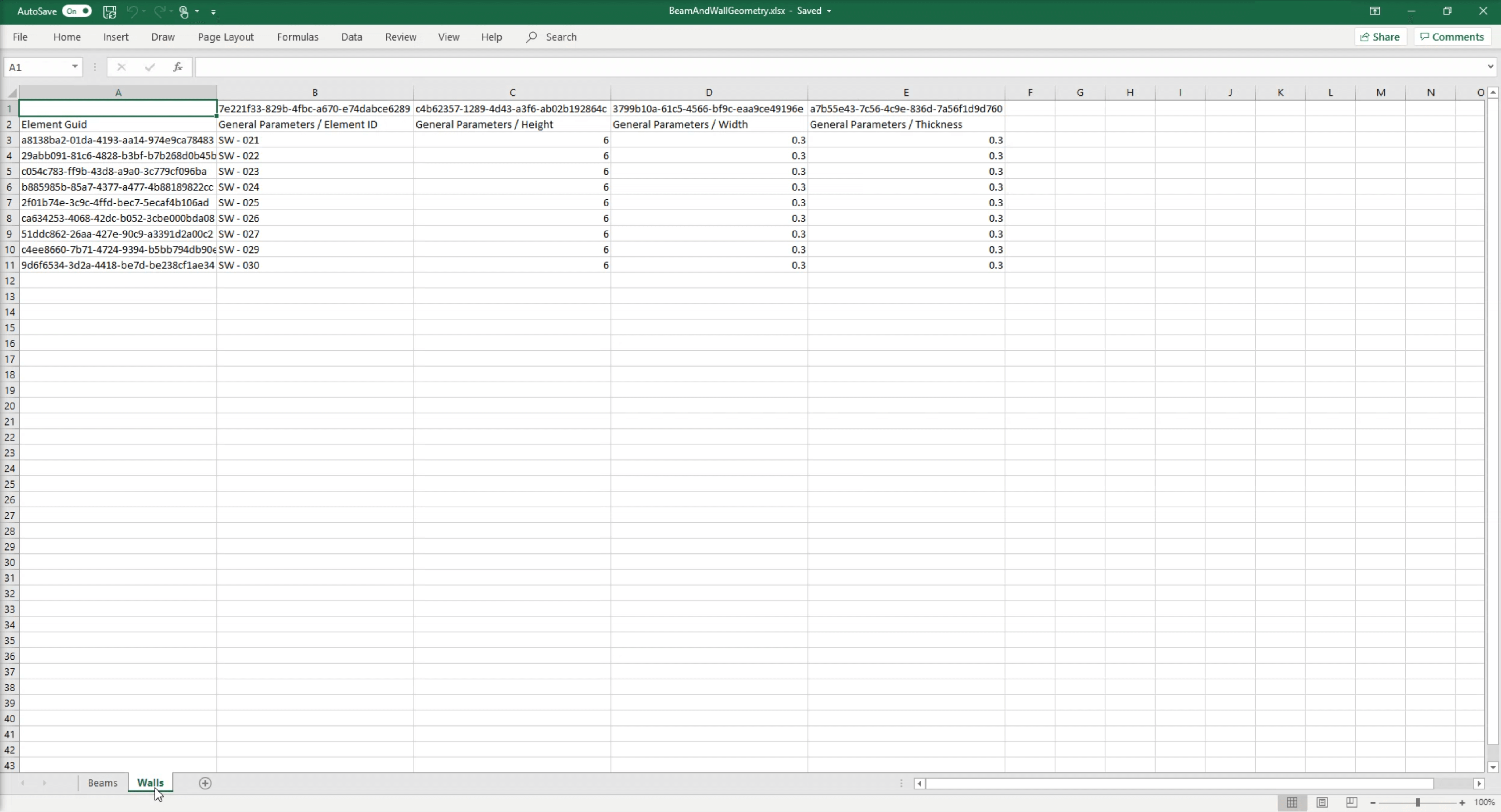
Task: Click the Insert Function fx icon
Action: pyautogui.click(x=178, y=67)
